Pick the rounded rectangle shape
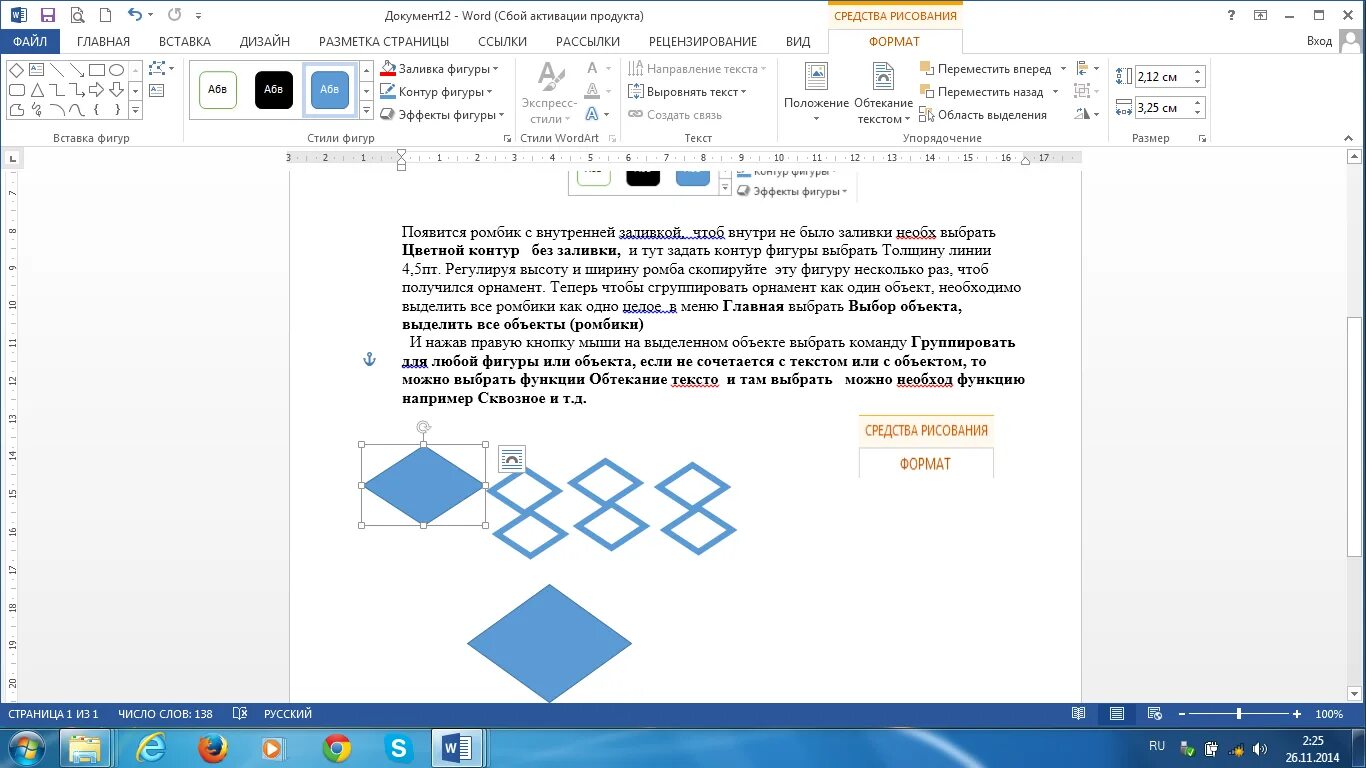1366x768 pixels. tap(16, 90)
